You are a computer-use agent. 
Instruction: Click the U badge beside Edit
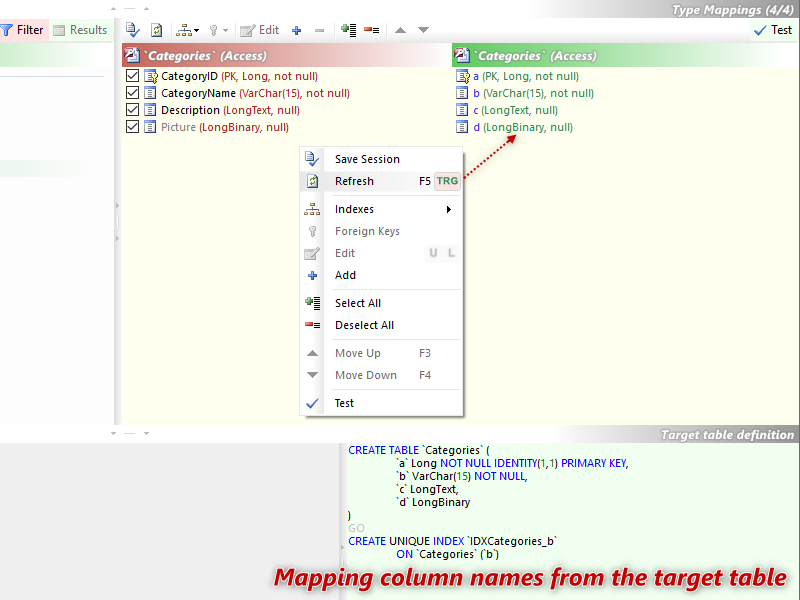tap(433, 253)
